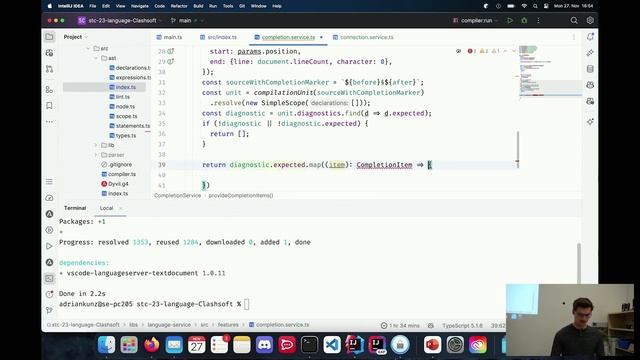Open compiler.ts in project tree
The width and height of the screenshot is (640, 360).
point(118,174)
